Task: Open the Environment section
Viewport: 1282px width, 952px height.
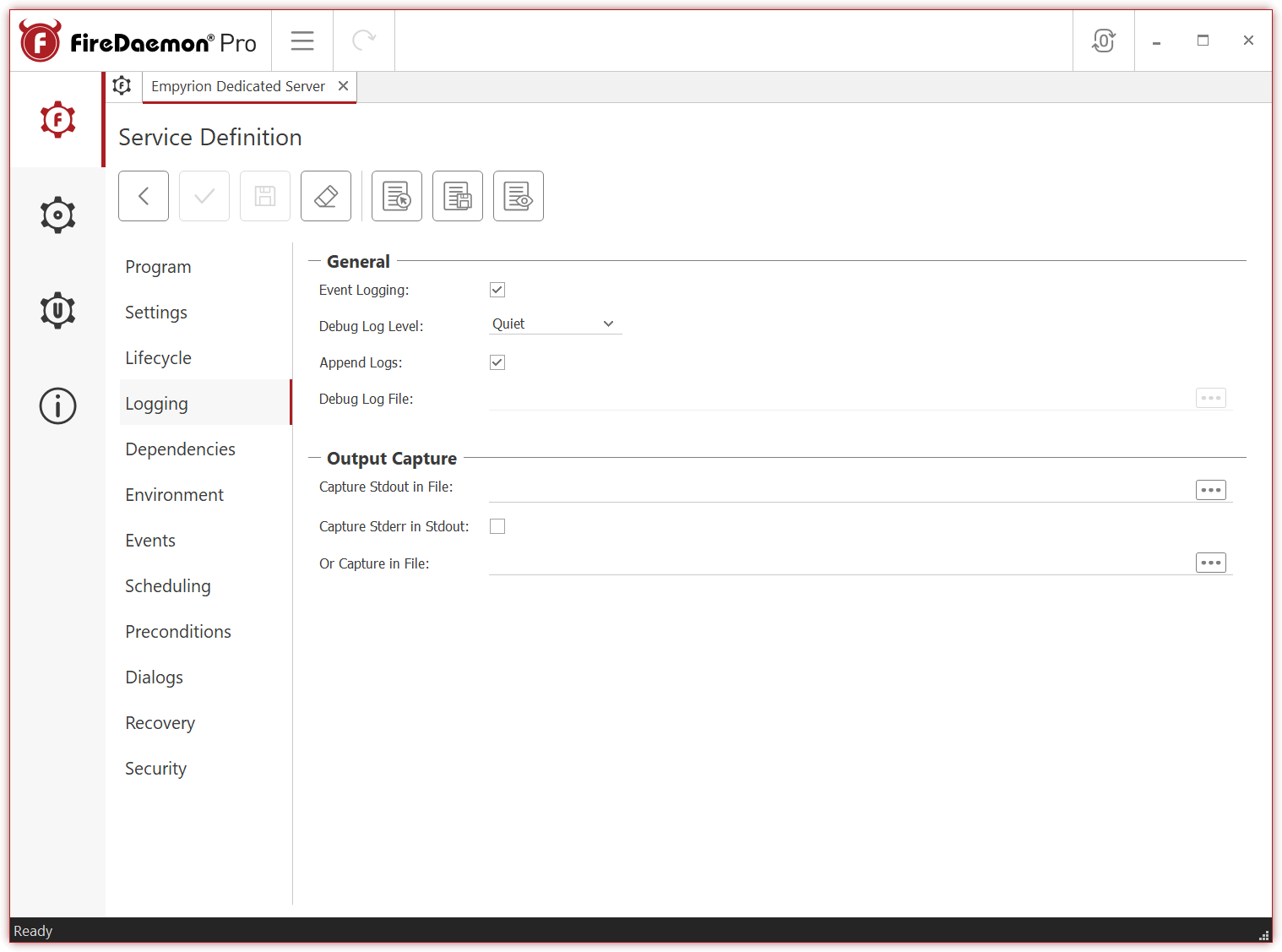Action: pos(205,495)
